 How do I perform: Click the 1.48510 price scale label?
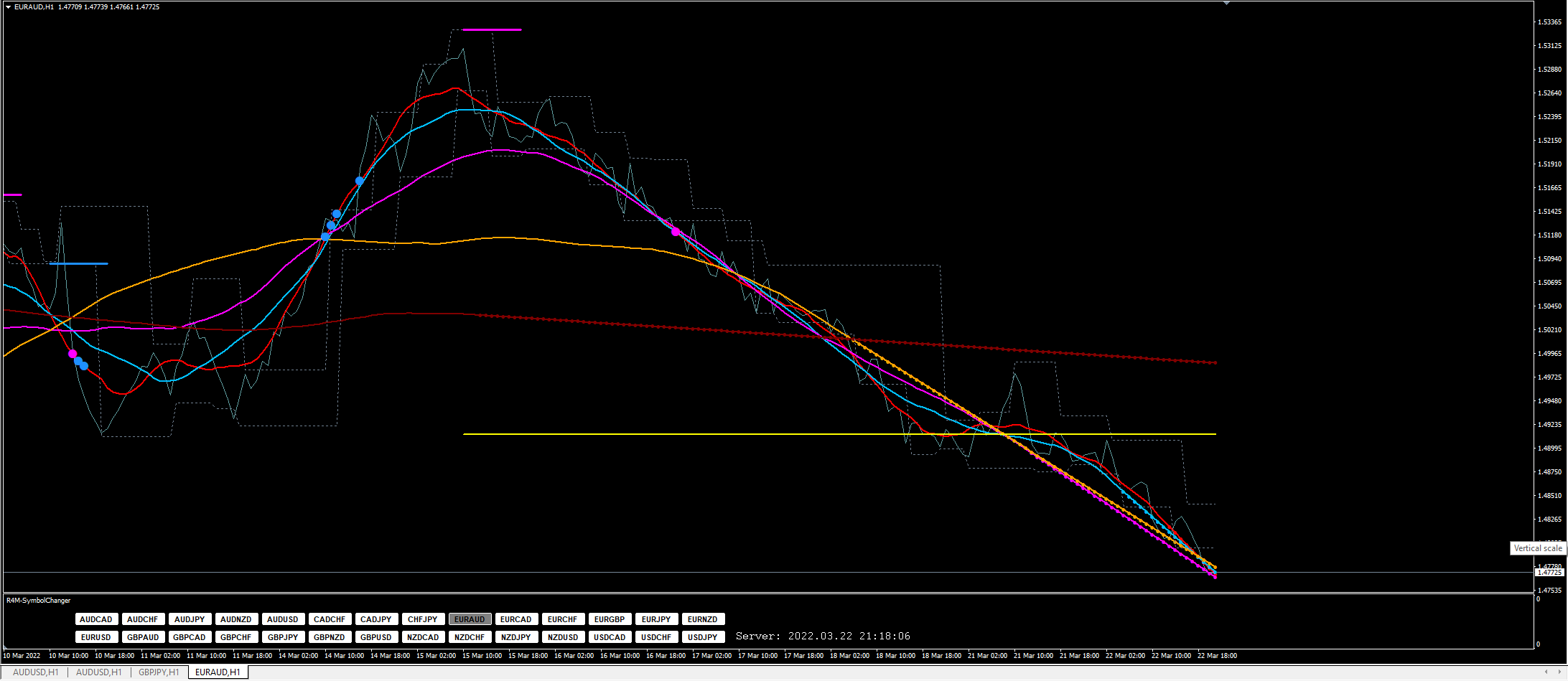[1549, 496]
